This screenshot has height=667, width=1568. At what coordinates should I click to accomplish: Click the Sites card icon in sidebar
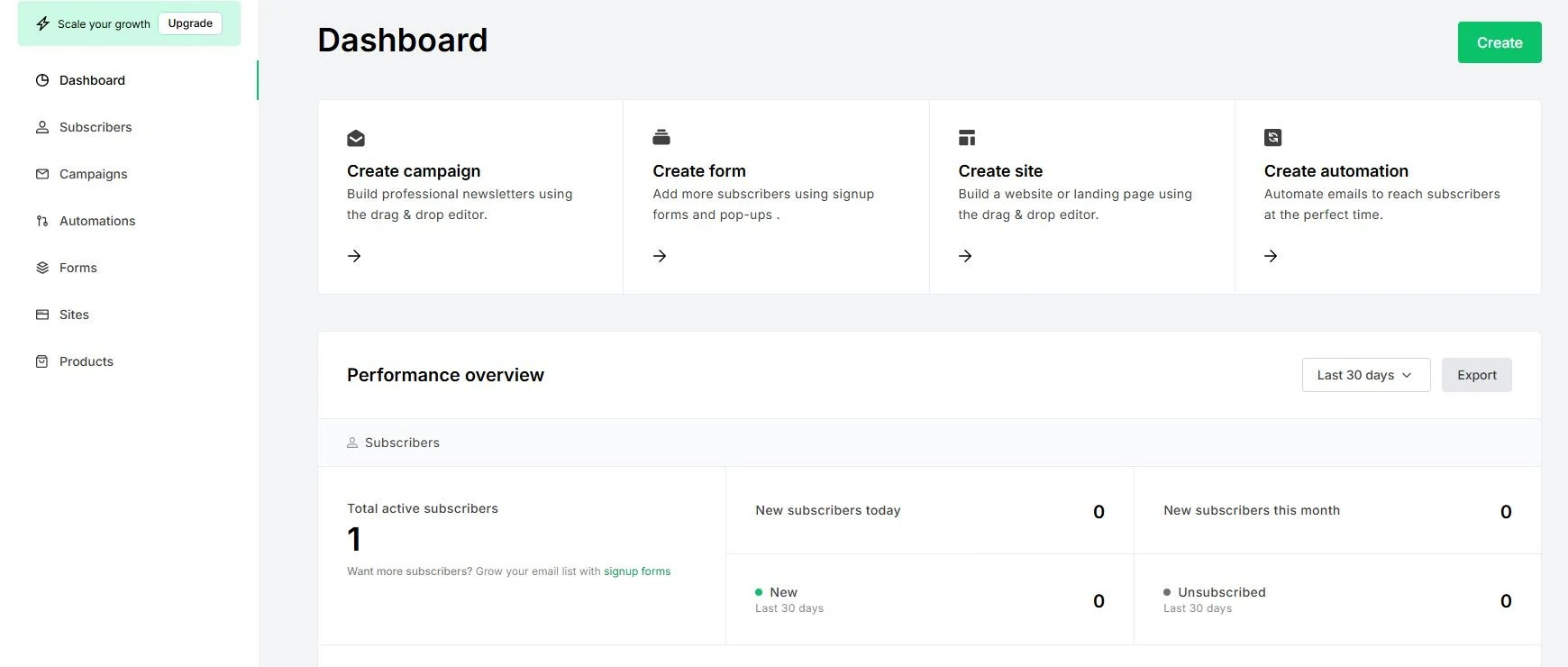coord(42,315)
